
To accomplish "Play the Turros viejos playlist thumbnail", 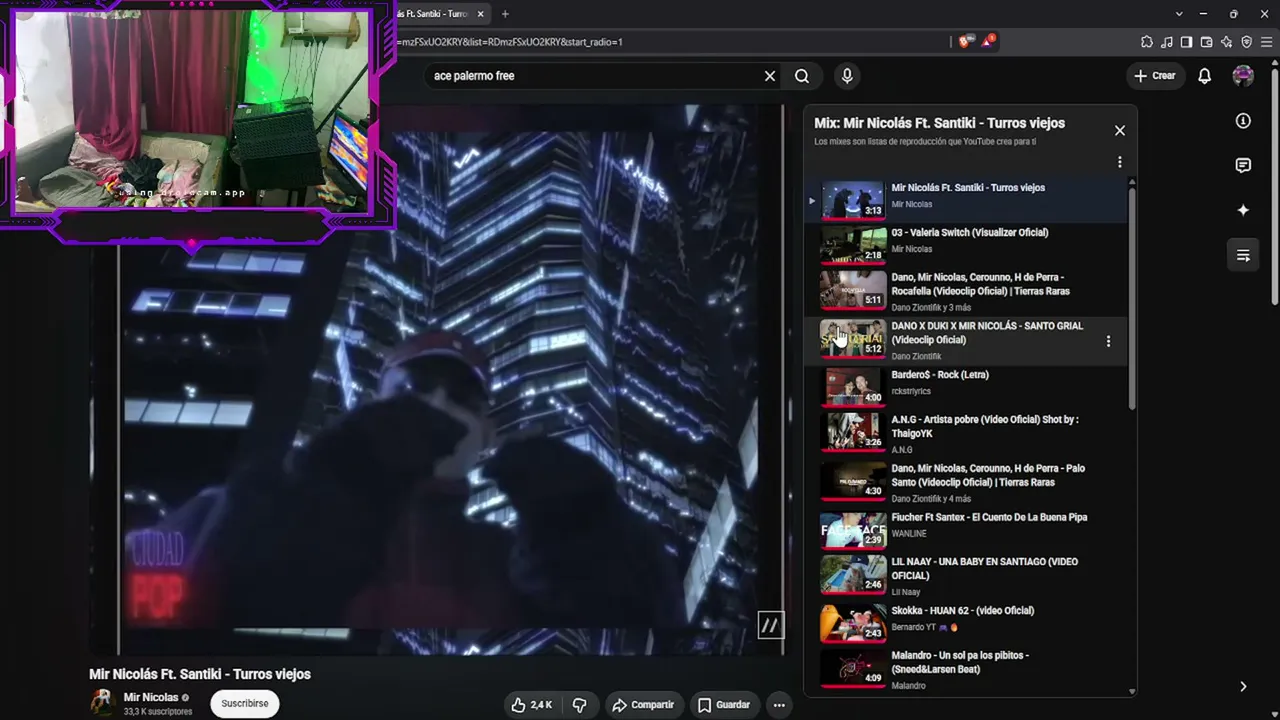I will (x=853, y=200).
